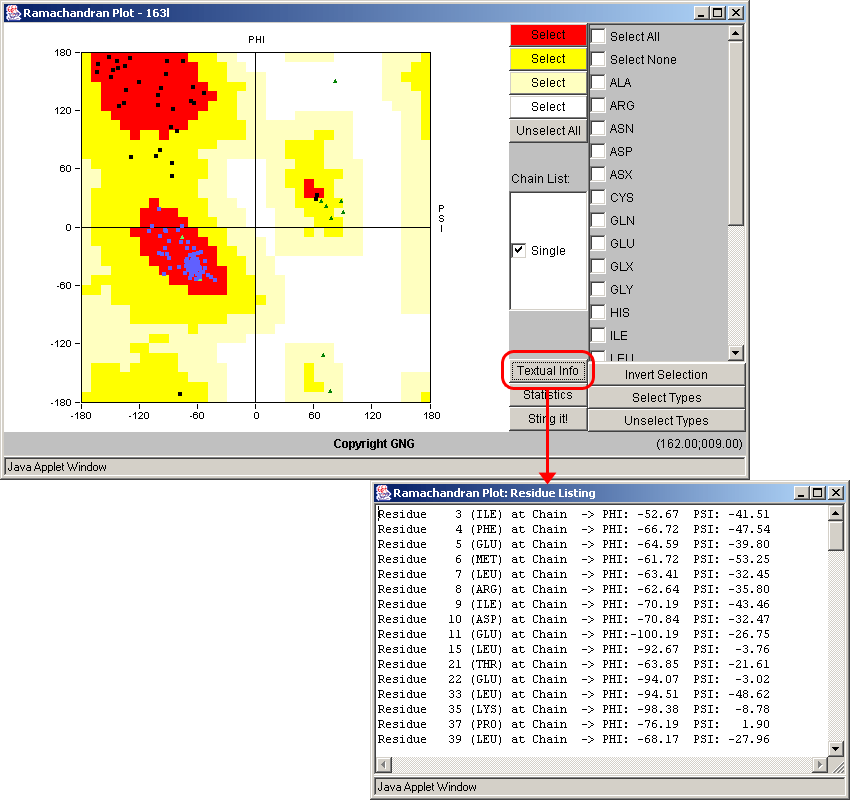This screenshot has width=850, height=800.
Task: Enable the CYS residue checkbox
Action: 598,197
